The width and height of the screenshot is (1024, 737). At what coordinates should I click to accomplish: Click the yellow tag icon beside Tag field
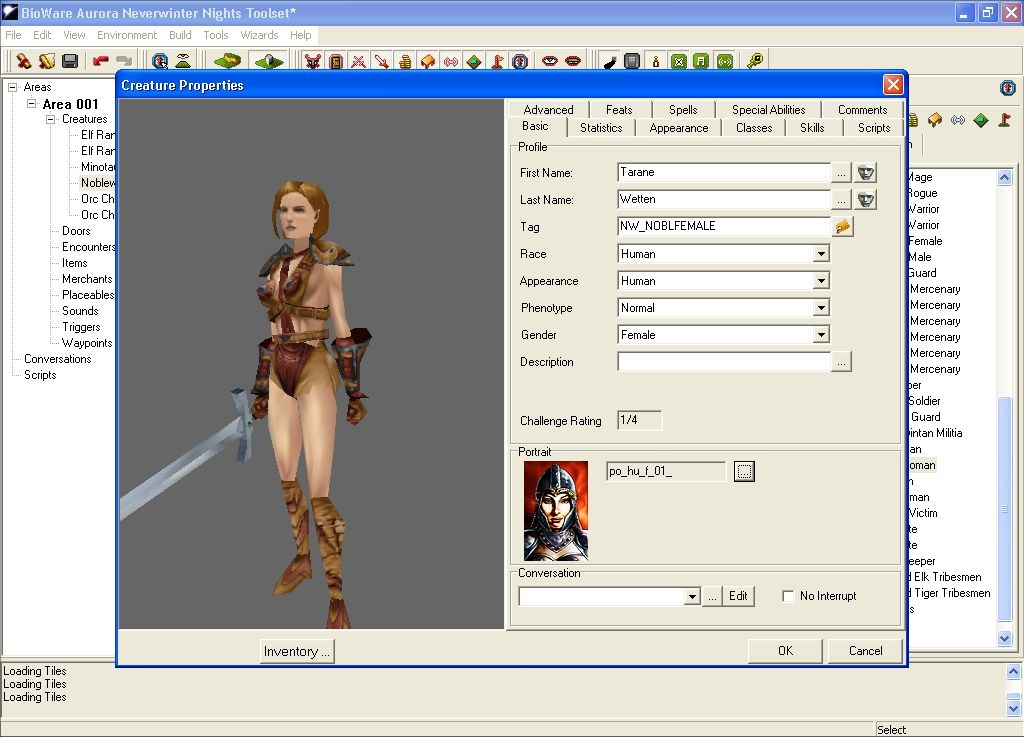tap(843, 227)
